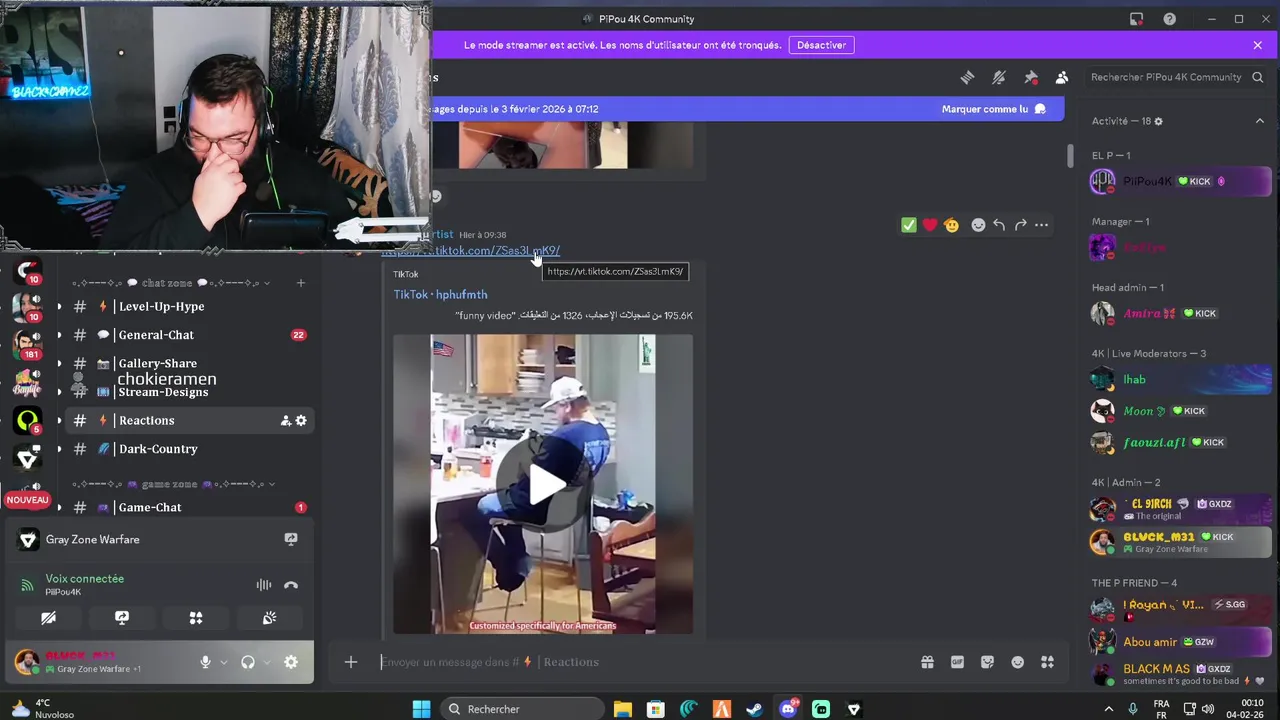Start an activity in voice panel
Viewport: 1280px width, 720px height.
coord(196,618)
